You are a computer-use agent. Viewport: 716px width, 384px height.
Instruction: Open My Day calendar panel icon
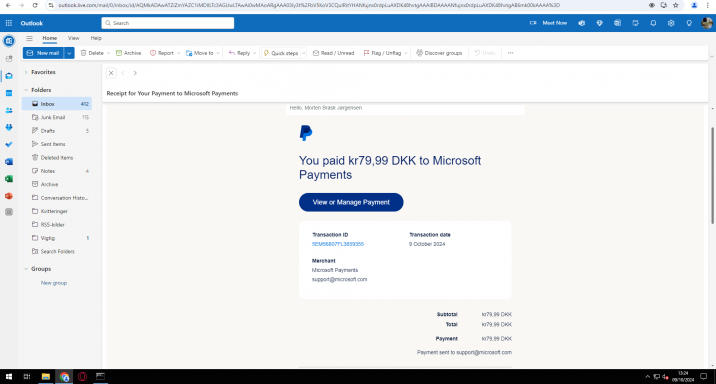pyautogui.click(x=635, y=23)
